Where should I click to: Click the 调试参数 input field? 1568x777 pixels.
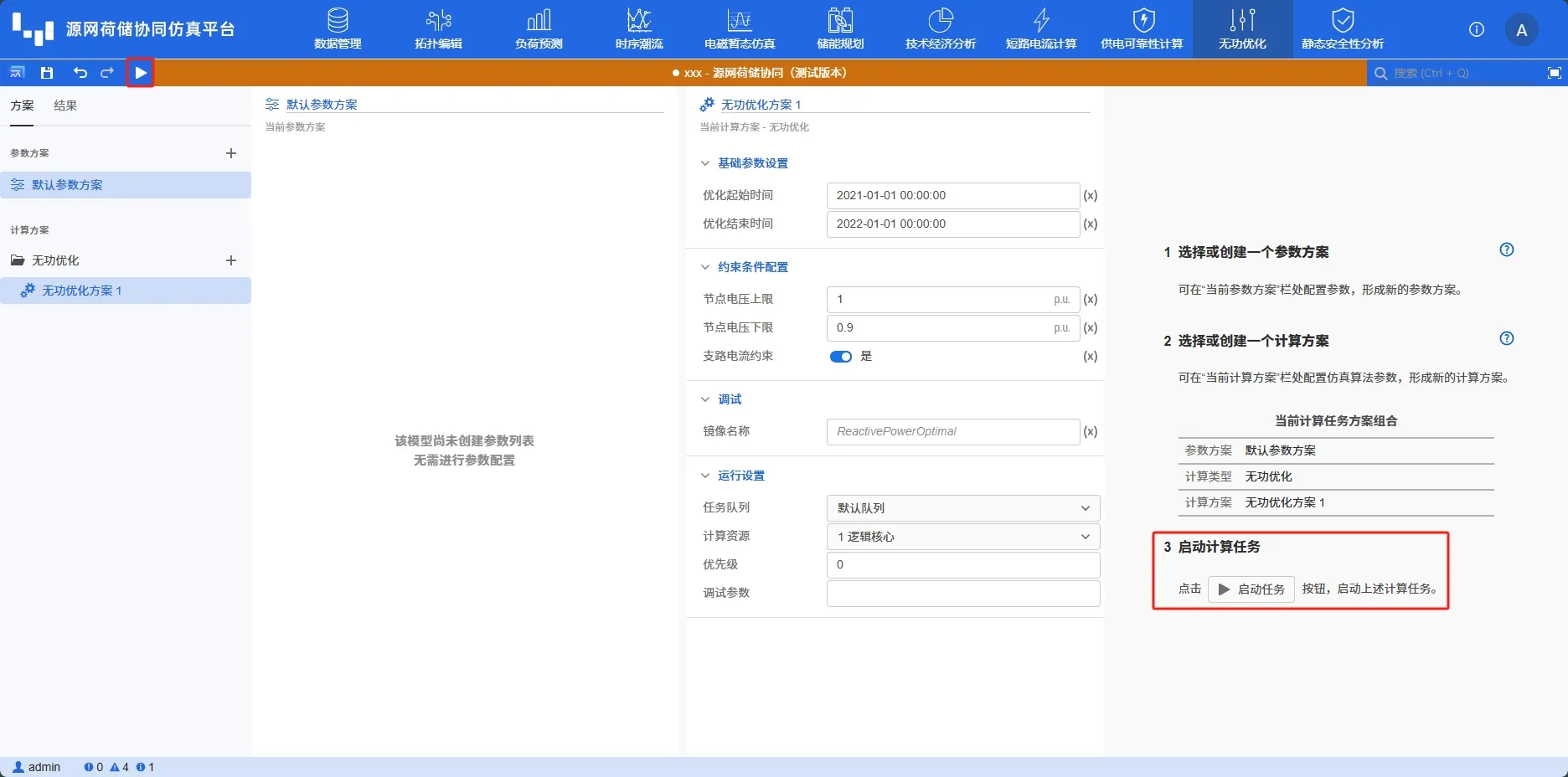click(x=963, y=594)
